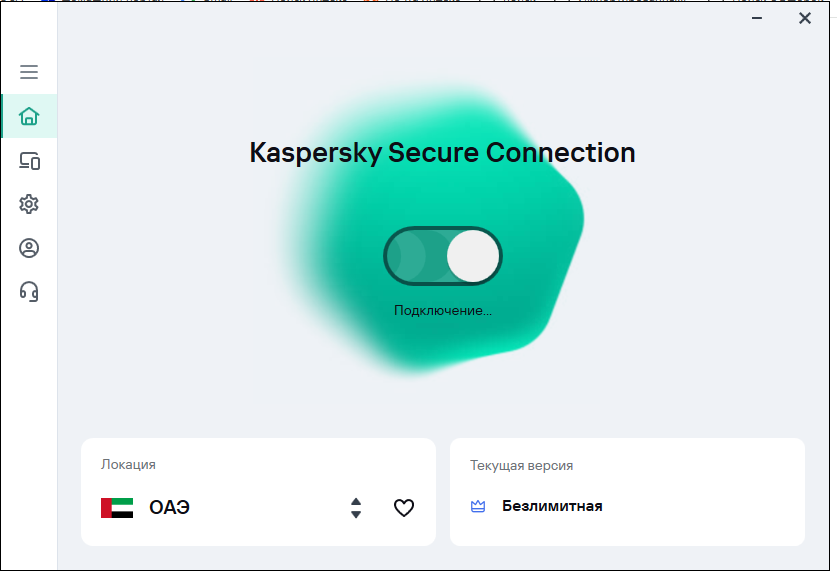Close the Kaspersky Secure Connection window
This screenshot has width=837, height=571.
coord(804,18)
